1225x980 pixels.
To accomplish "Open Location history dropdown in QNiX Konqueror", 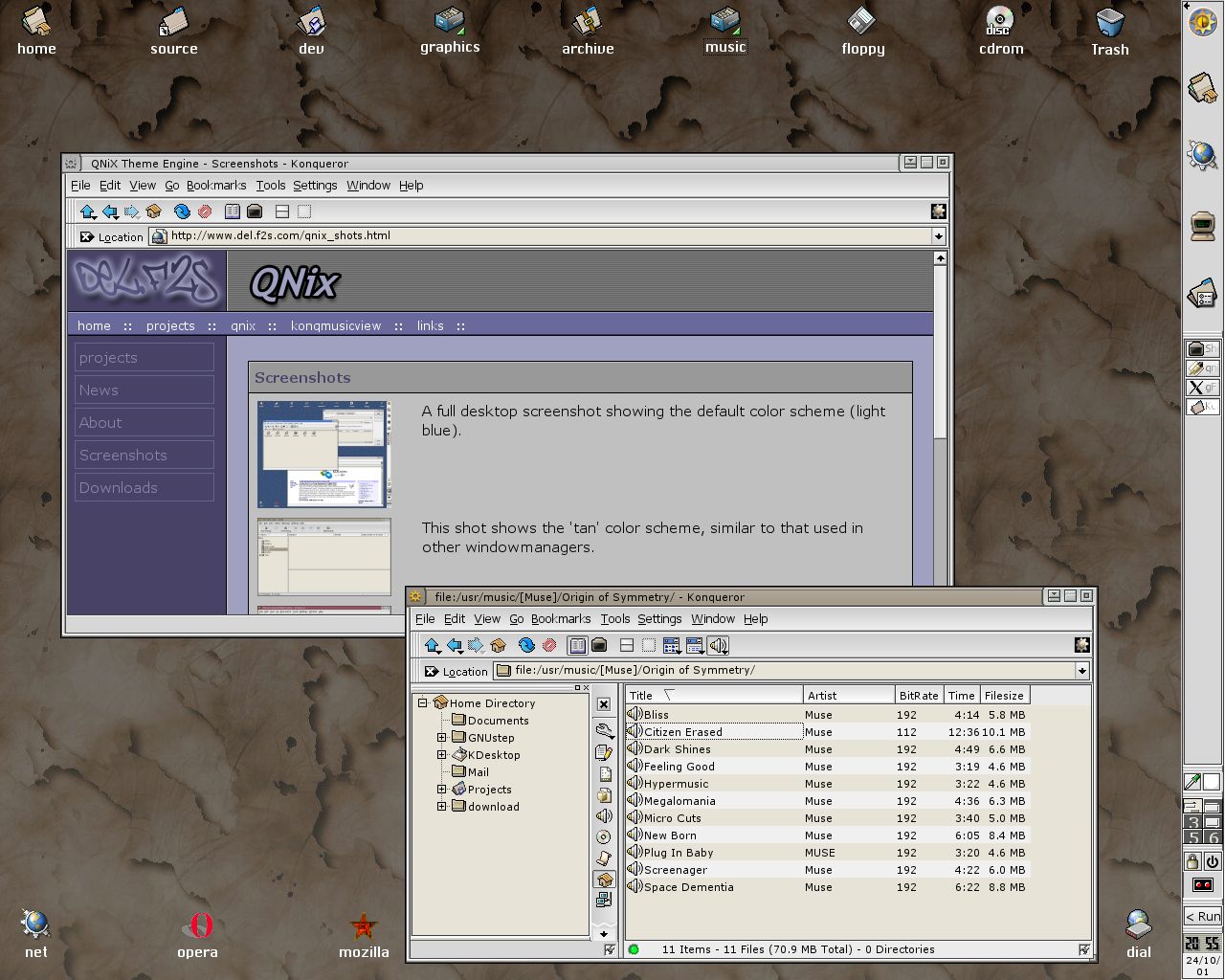I will pos(938,235).
